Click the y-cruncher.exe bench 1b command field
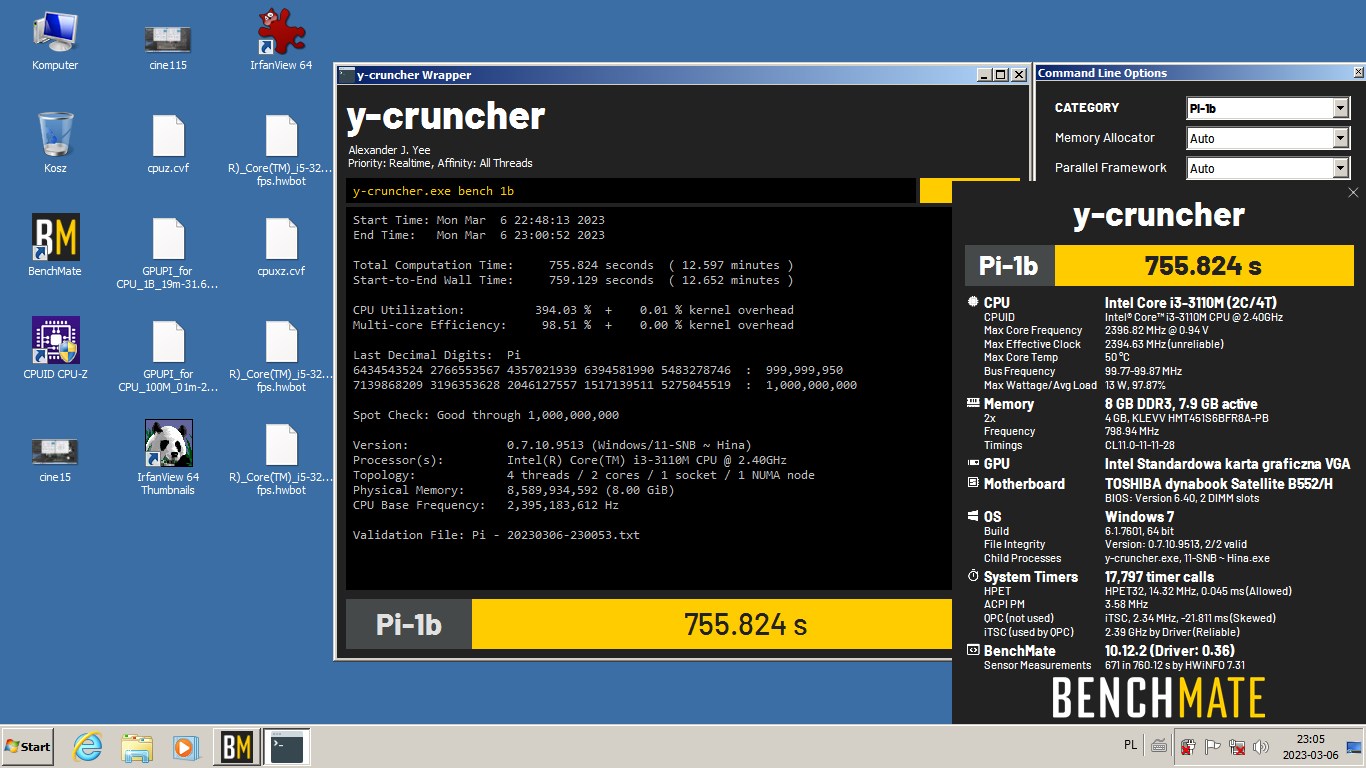Image resolution: width=1366 pixels, height=768 pixels. click(x=631, y=191)
